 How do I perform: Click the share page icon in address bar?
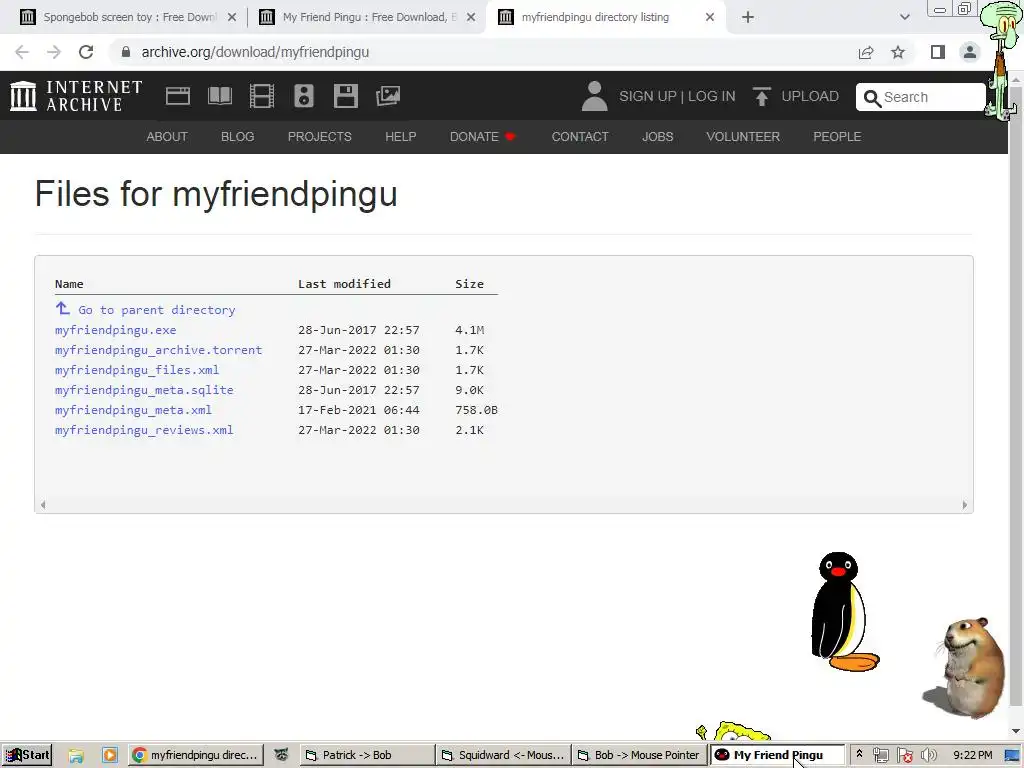click(x=866, y=52)
